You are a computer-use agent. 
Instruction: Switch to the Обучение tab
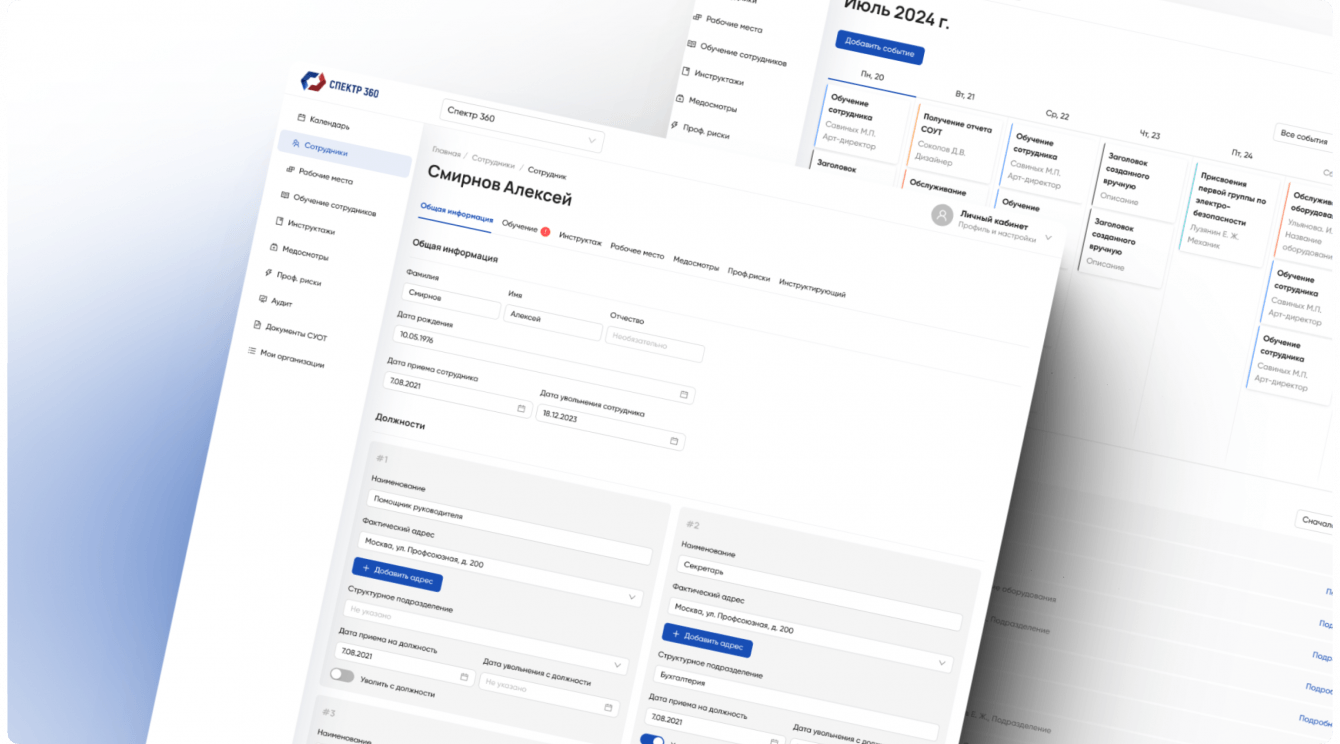[521, 226]
